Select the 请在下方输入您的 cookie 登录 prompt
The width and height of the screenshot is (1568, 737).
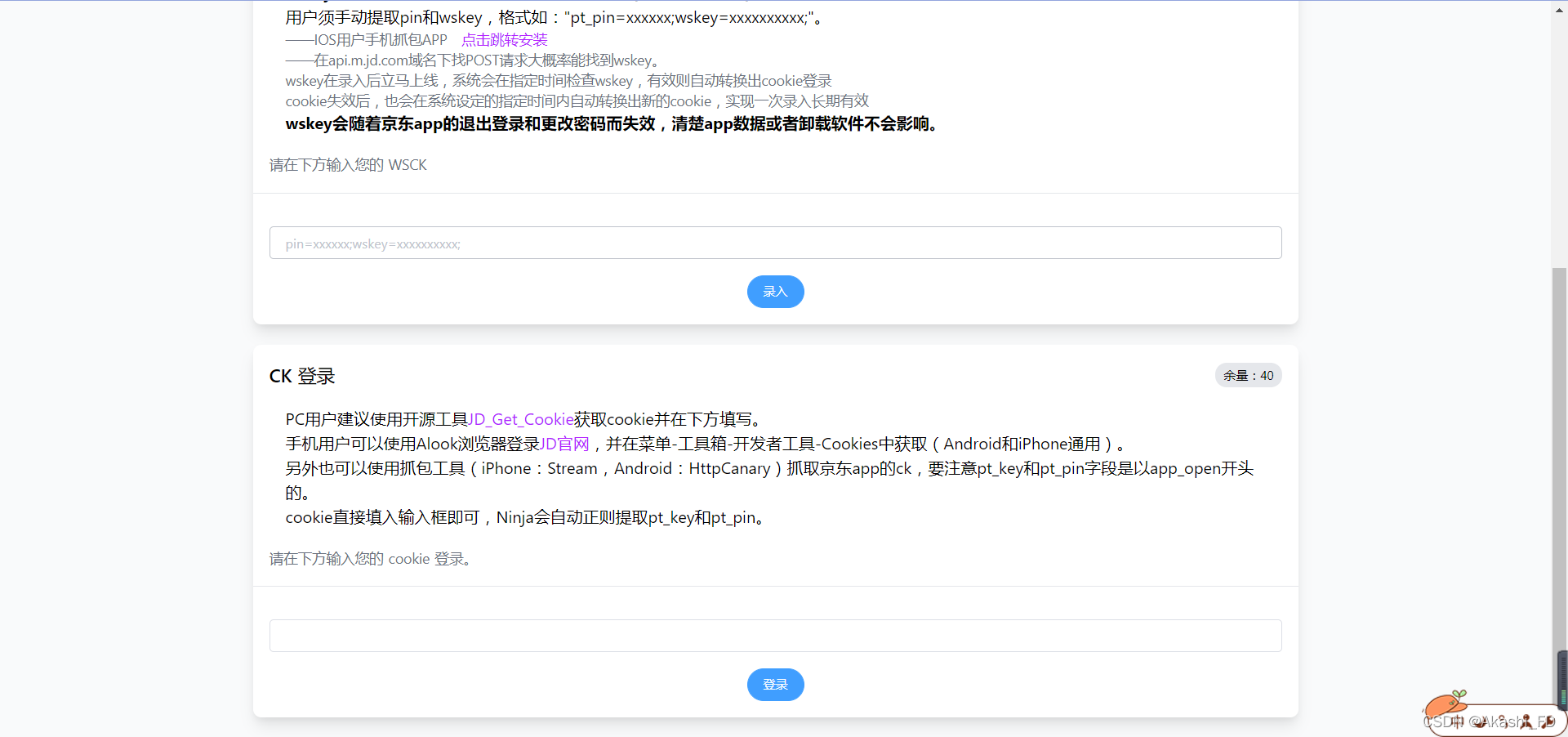click(x=370, y=559)
